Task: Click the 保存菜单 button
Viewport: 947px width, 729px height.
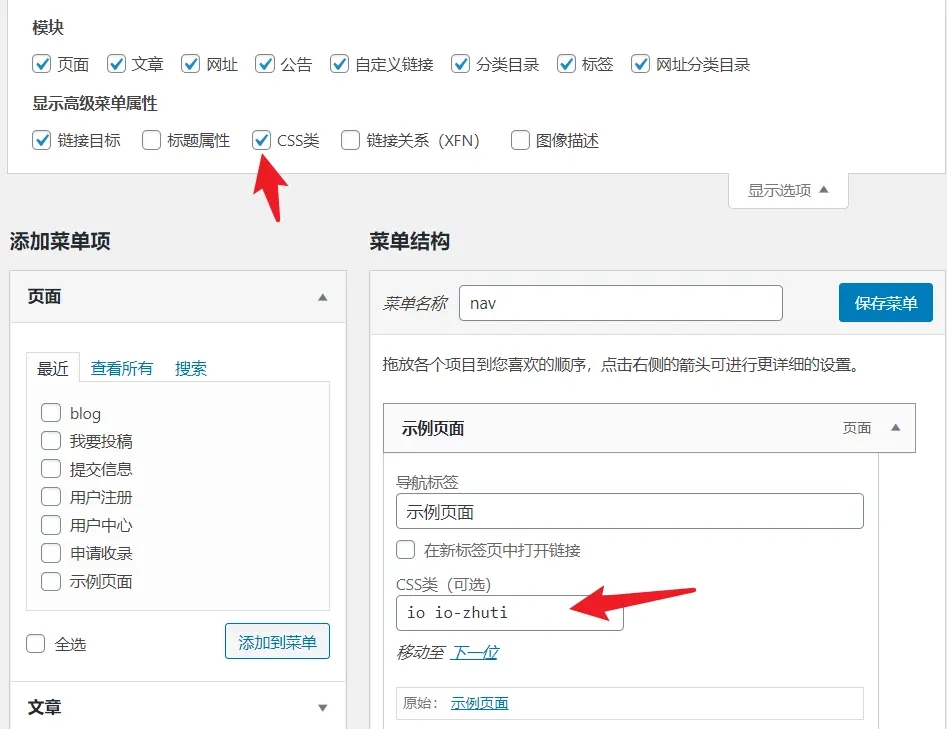Action: [x=885, y=303]
